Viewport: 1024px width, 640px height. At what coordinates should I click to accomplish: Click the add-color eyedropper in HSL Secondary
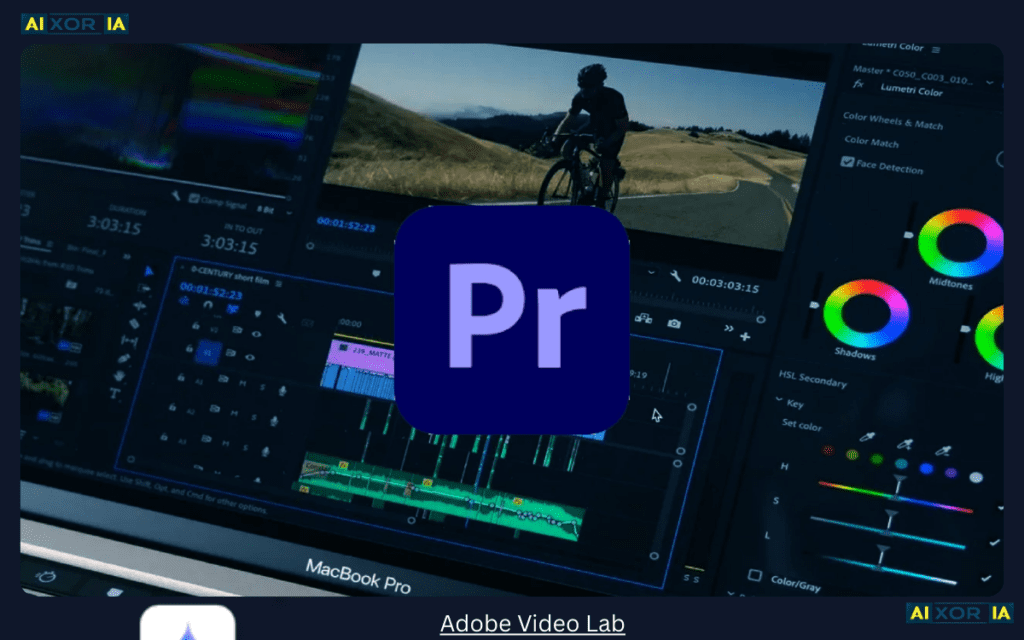point(902,445)
